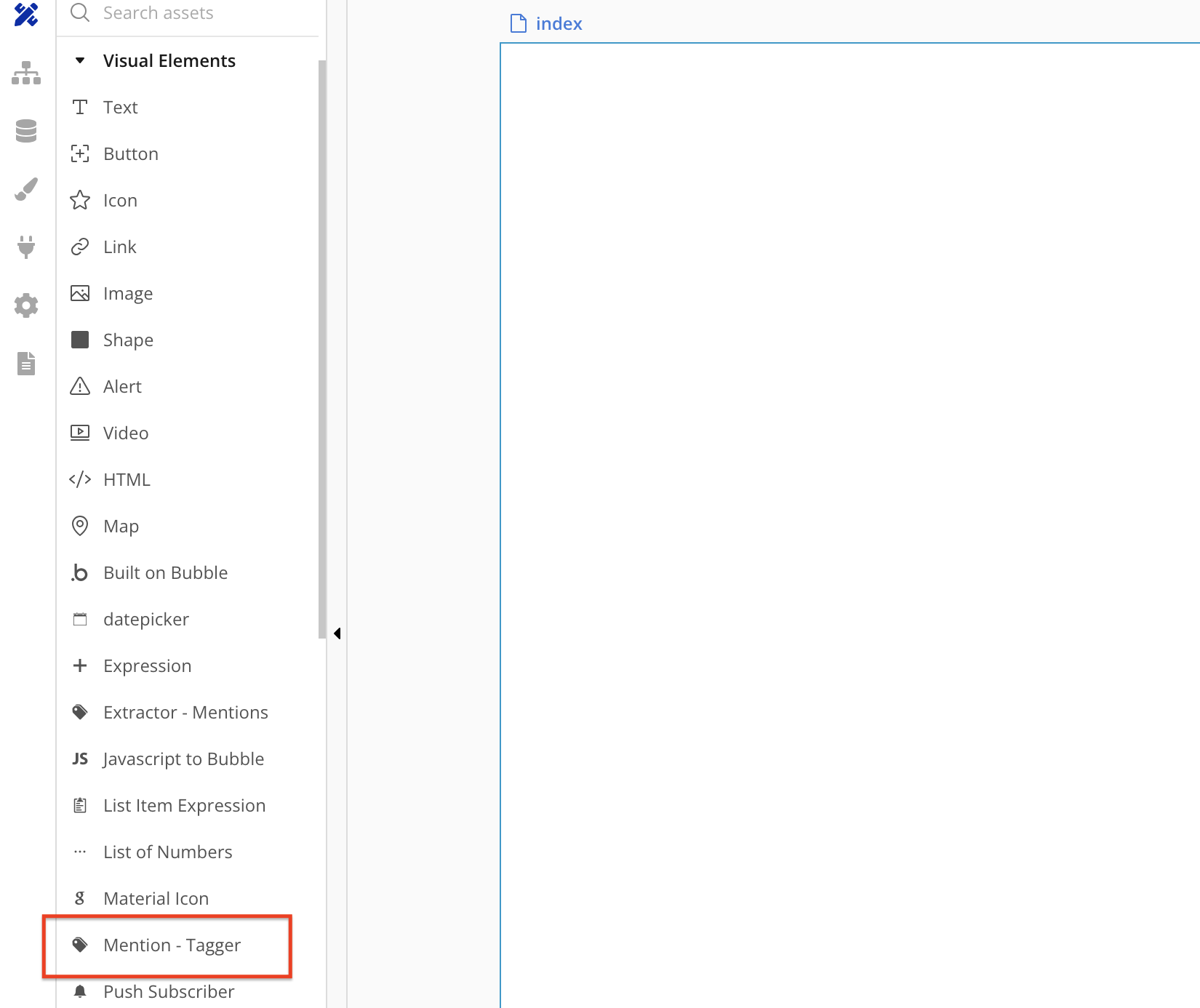Select the Built on Bubble icon
The width and height of the screenshot is (1200, 1008).
click(x=80, y=572)
